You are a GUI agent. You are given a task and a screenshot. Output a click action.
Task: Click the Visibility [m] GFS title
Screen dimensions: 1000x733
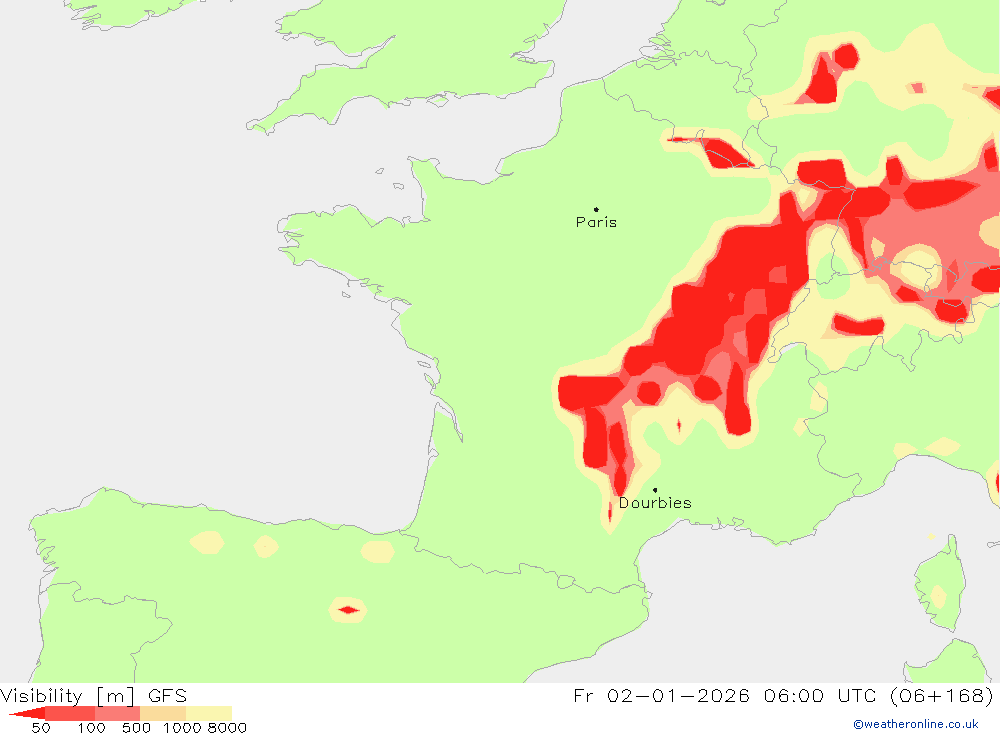[x=94, y=695]
